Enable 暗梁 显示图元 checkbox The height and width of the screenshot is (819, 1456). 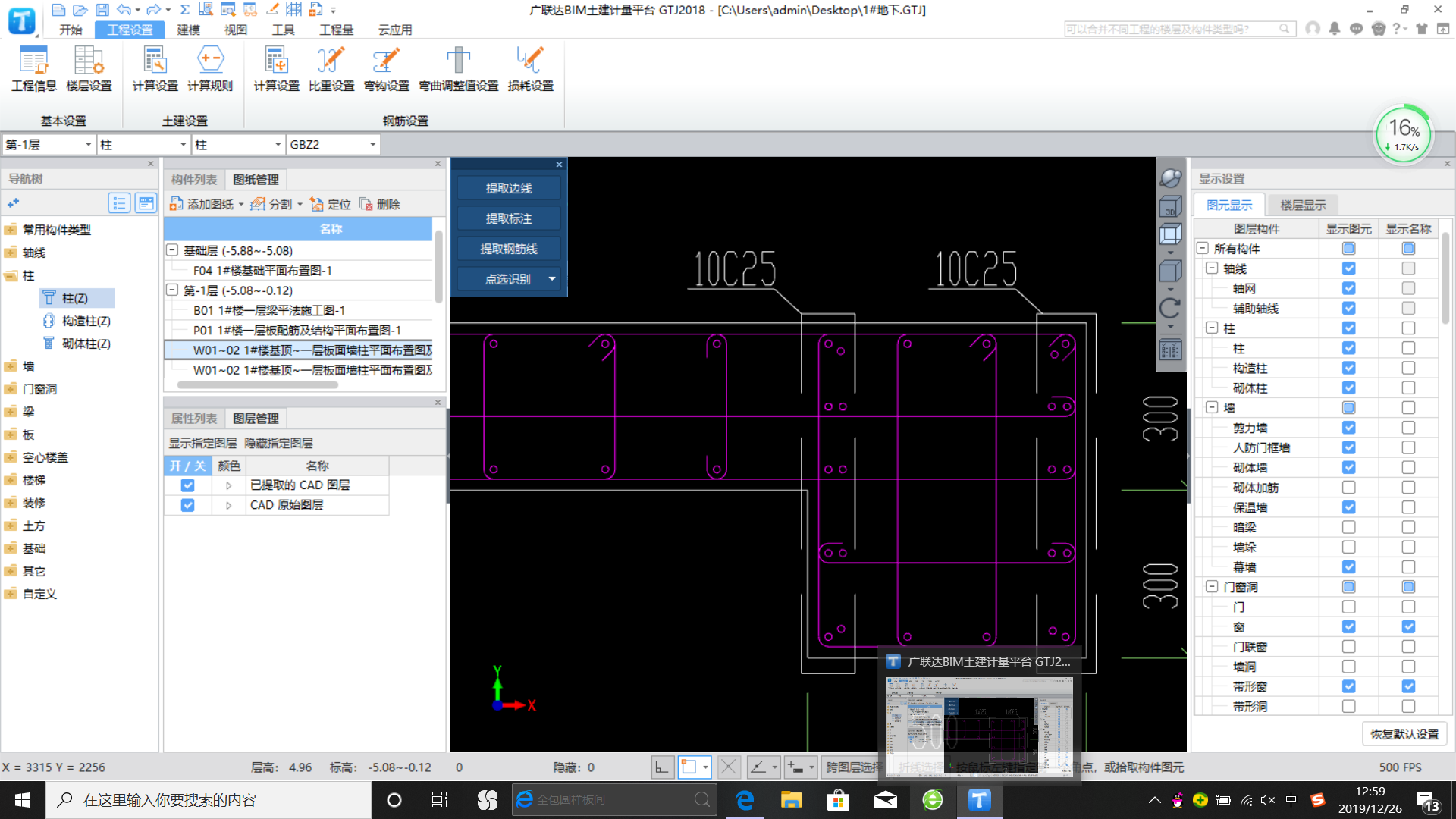pos(1348,527)
